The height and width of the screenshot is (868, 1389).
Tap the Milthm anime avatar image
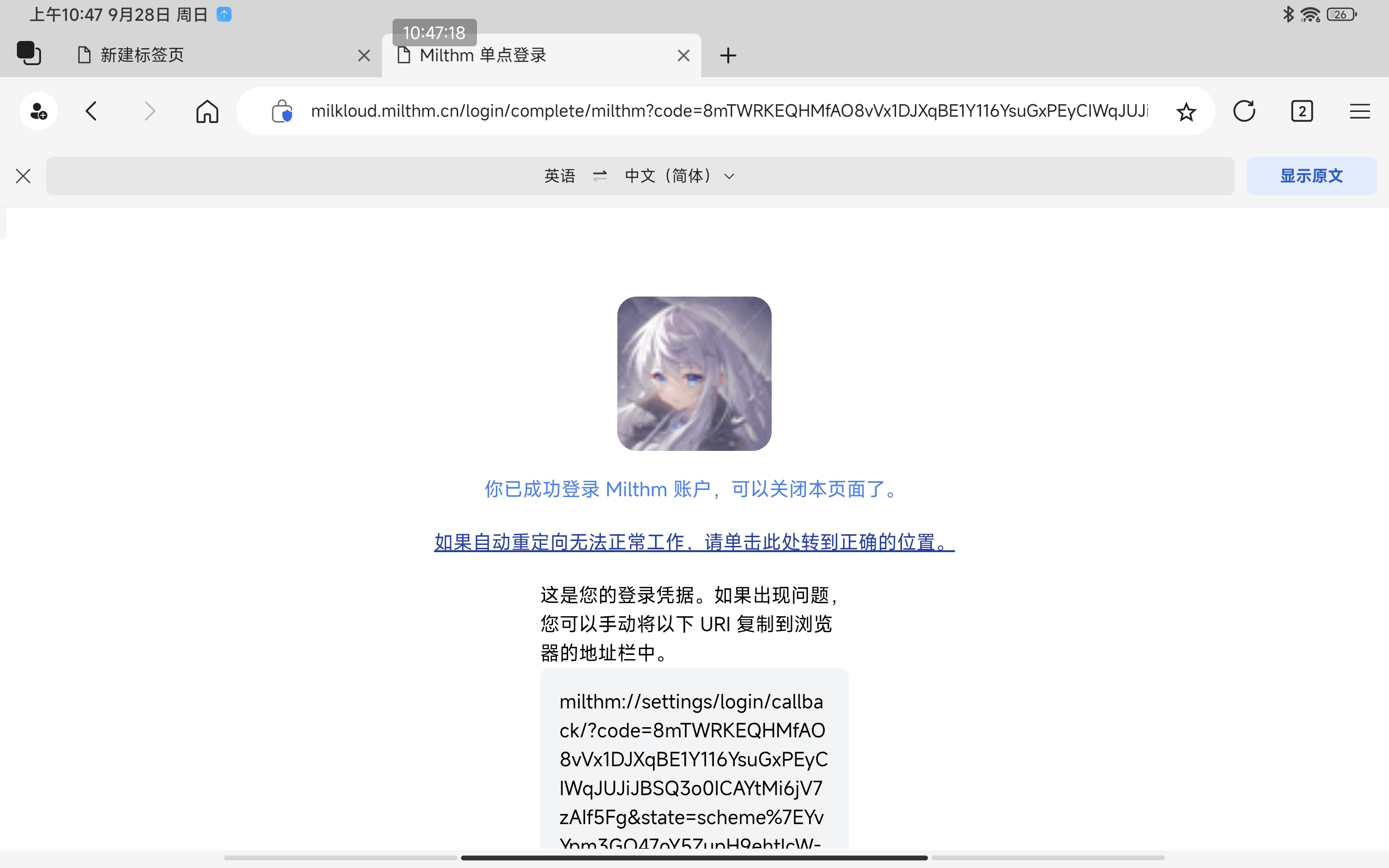694,374
